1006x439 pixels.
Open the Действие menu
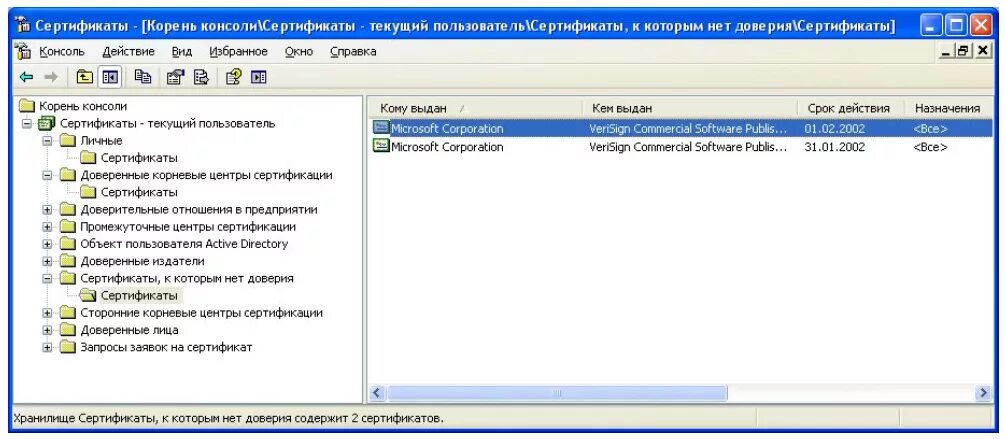pyautogui.click(x=128, y=51)
